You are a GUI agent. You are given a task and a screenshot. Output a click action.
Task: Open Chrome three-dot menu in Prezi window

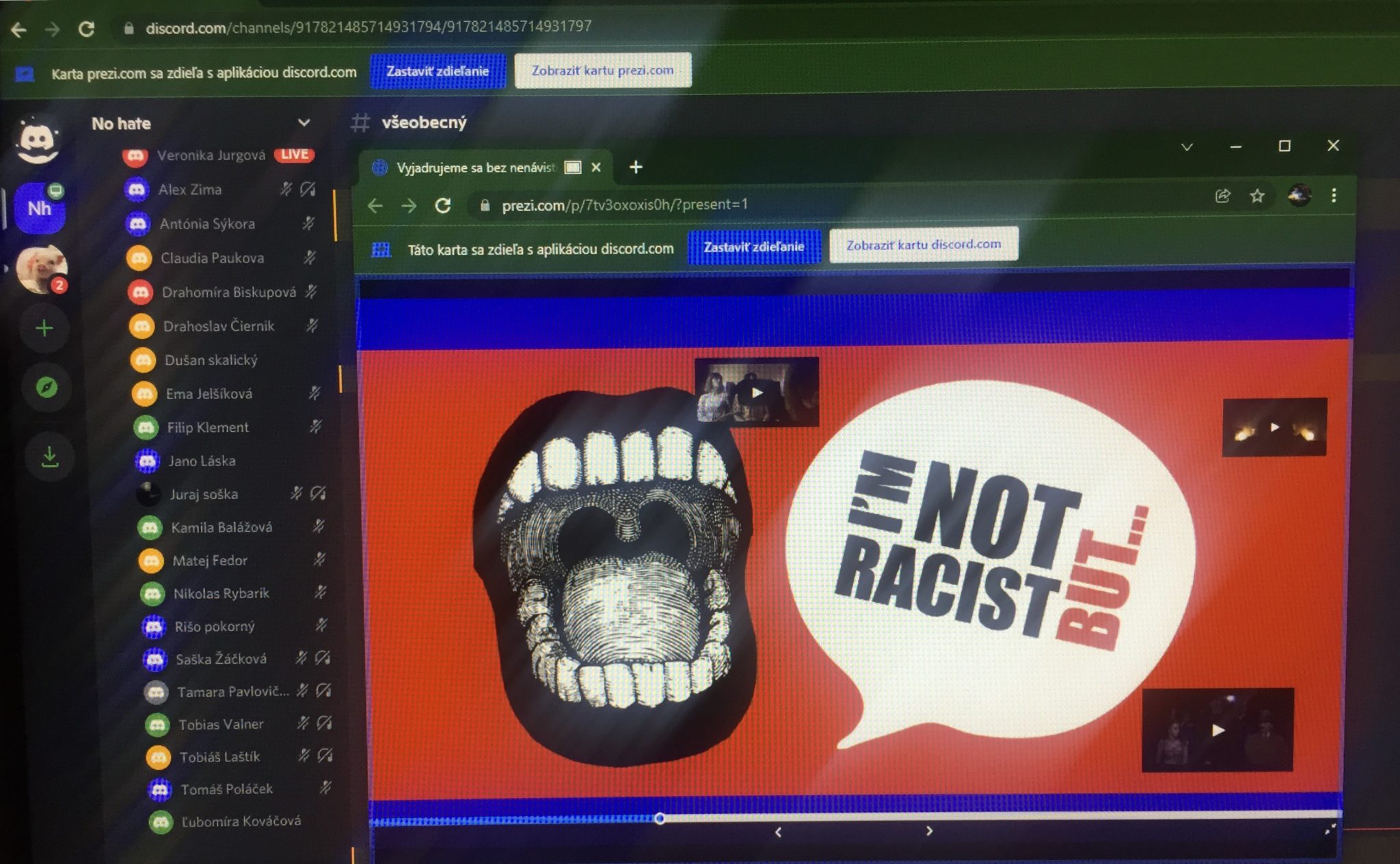[1334, 195]
